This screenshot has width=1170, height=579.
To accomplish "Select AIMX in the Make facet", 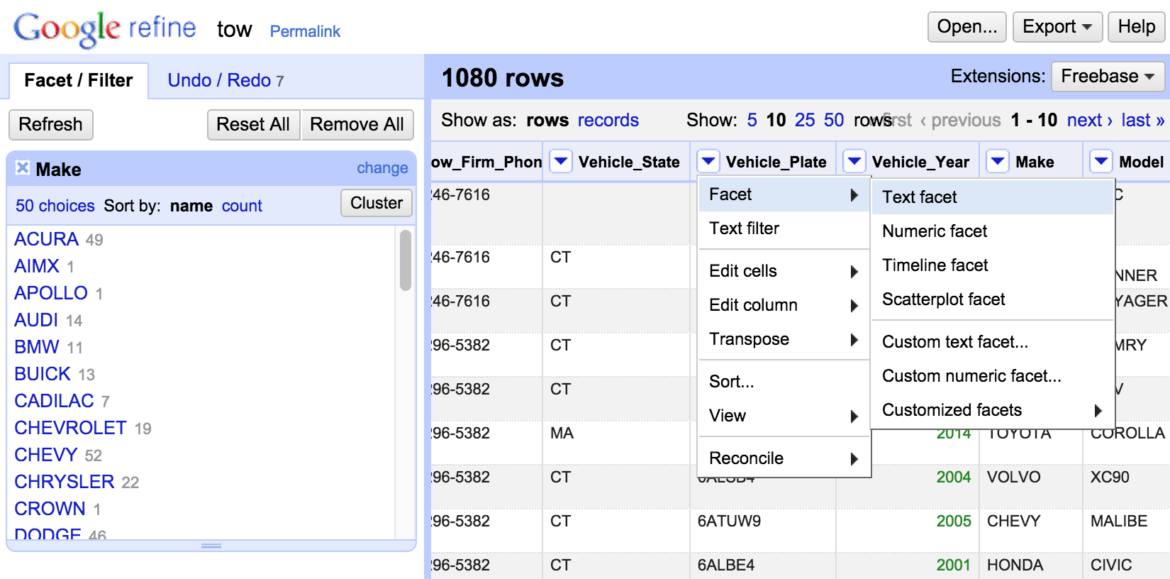I will (37, 266).
